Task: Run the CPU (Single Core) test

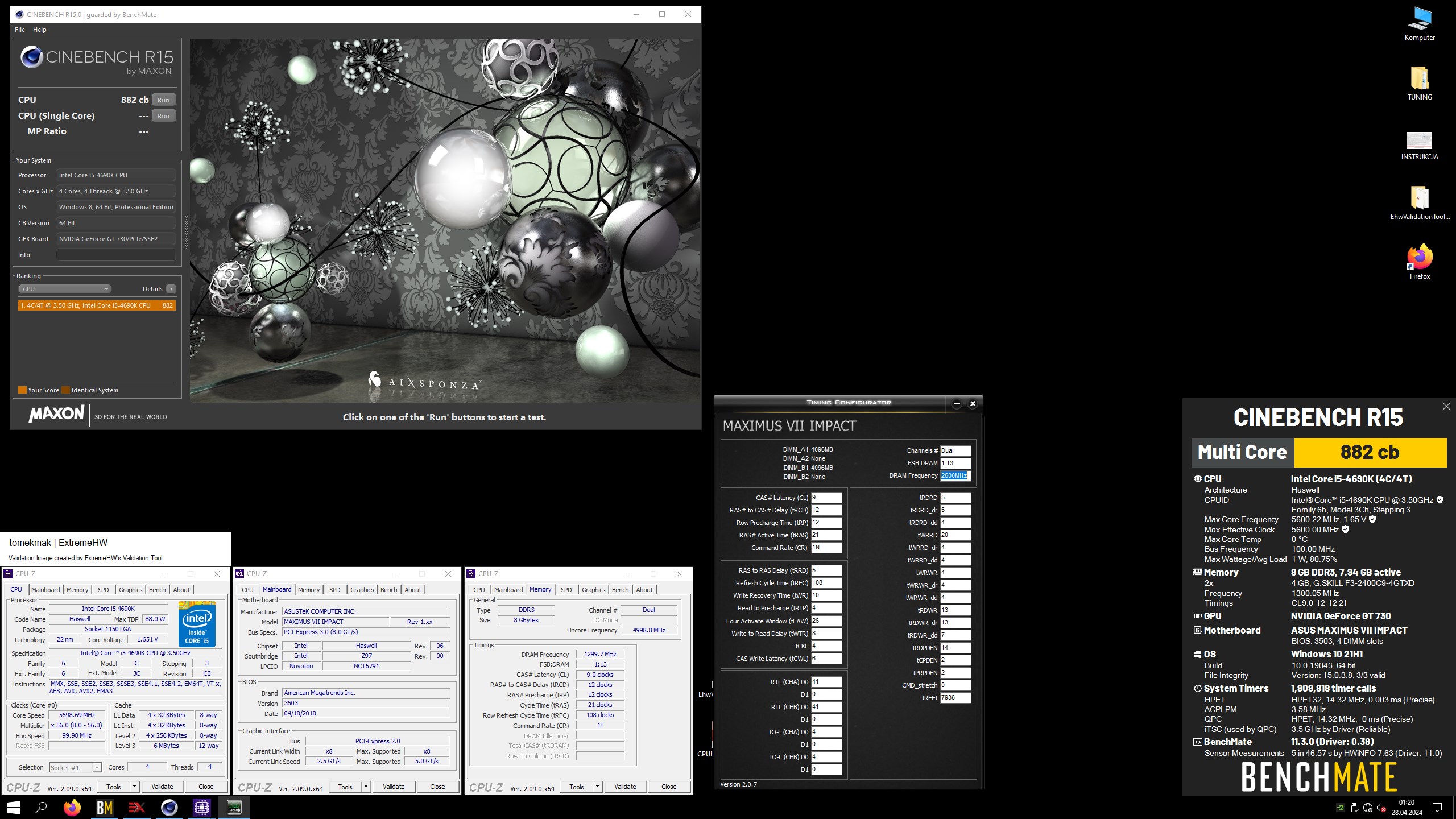Action: [164, 116]
